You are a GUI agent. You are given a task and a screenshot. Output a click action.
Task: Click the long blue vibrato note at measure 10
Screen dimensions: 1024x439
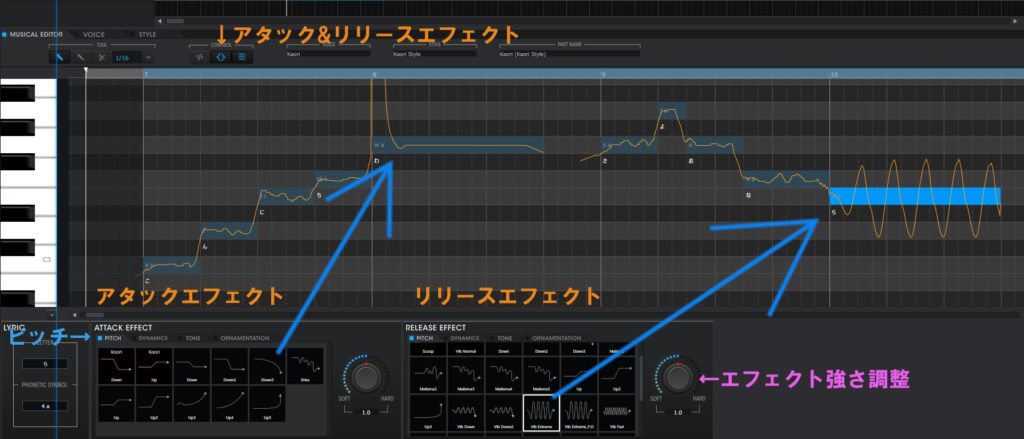pyautogui.click(x=914, y=196)
